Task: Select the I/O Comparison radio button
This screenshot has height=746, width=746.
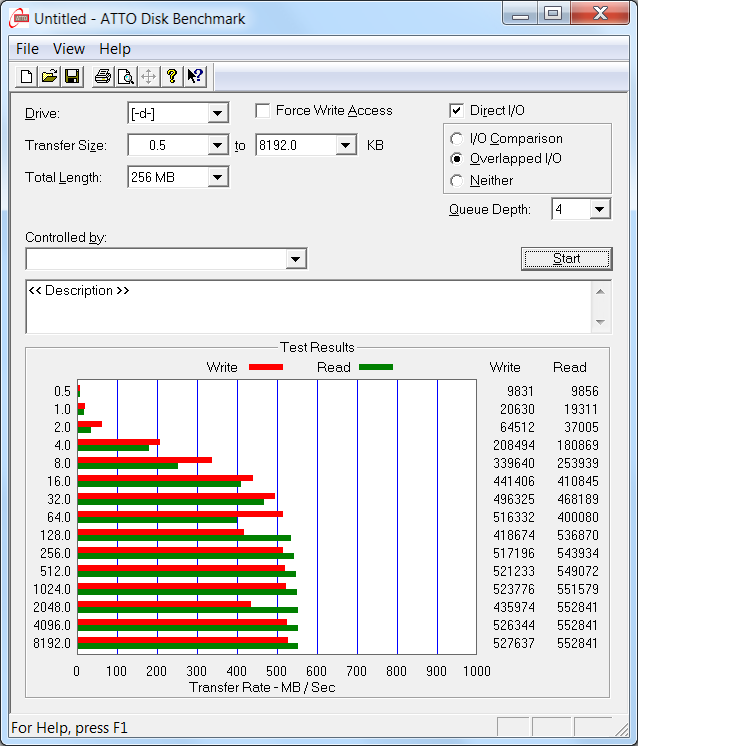Action: tap(456, 138)
